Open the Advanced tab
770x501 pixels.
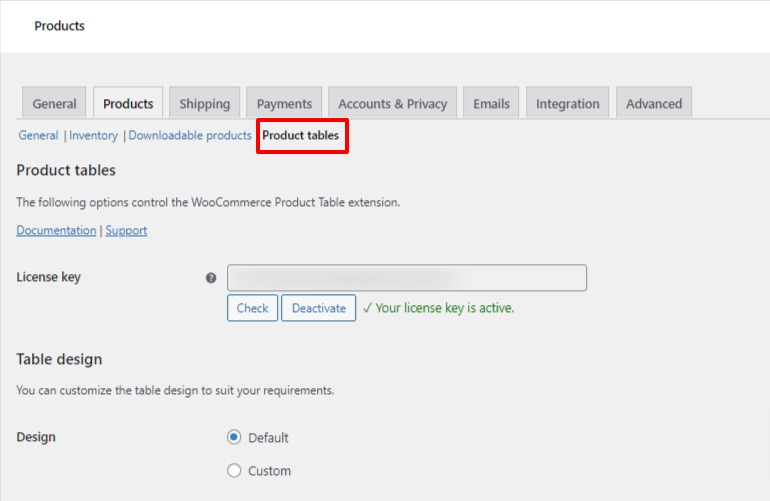point(654,104)
